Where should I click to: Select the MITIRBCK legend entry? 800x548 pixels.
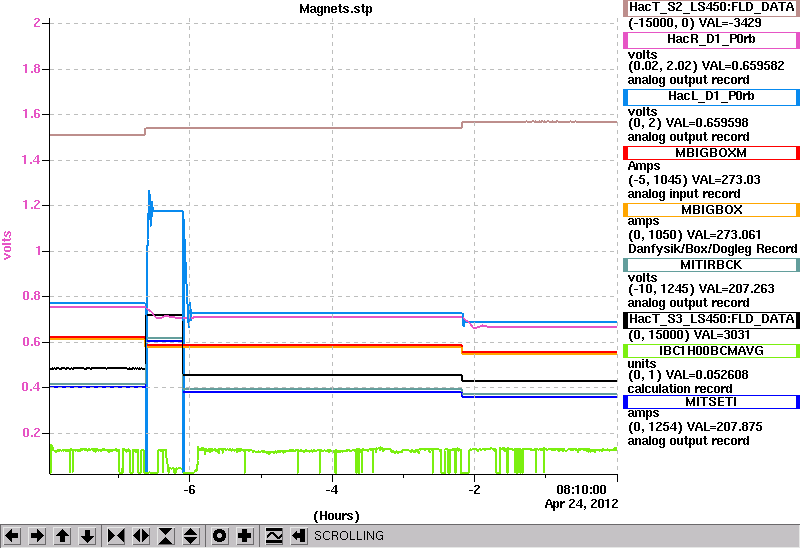[711, 265]
